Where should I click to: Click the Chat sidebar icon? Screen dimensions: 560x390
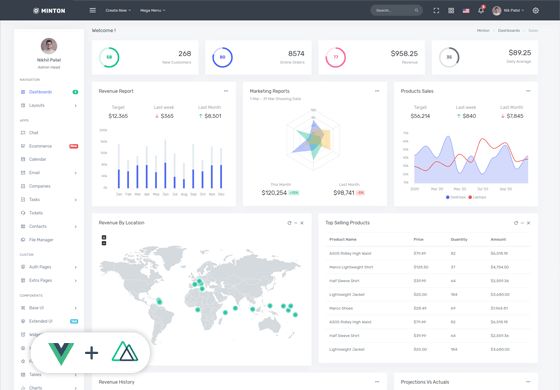click(x=23, y=132)
